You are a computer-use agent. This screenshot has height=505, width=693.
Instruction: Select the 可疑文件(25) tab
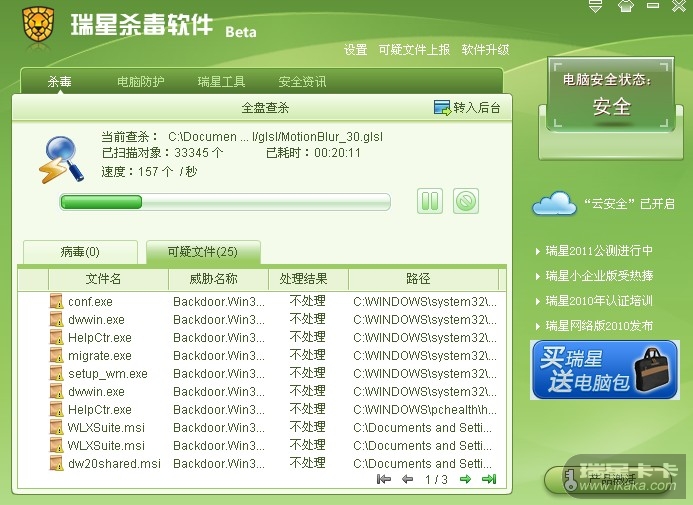click(x=203, y=252)
